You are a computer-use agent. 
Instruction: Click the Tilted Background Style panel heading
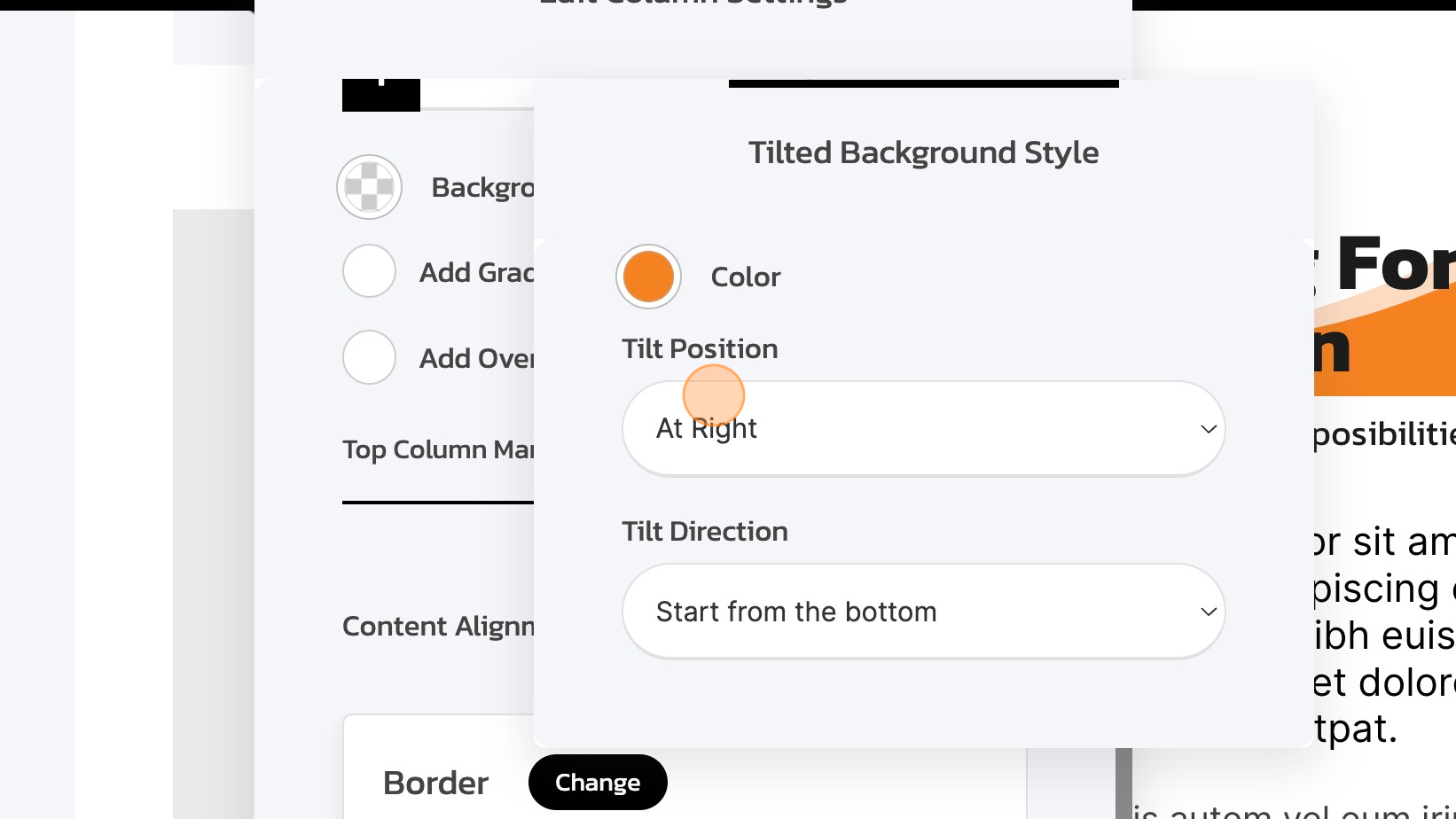coord(922,152)
